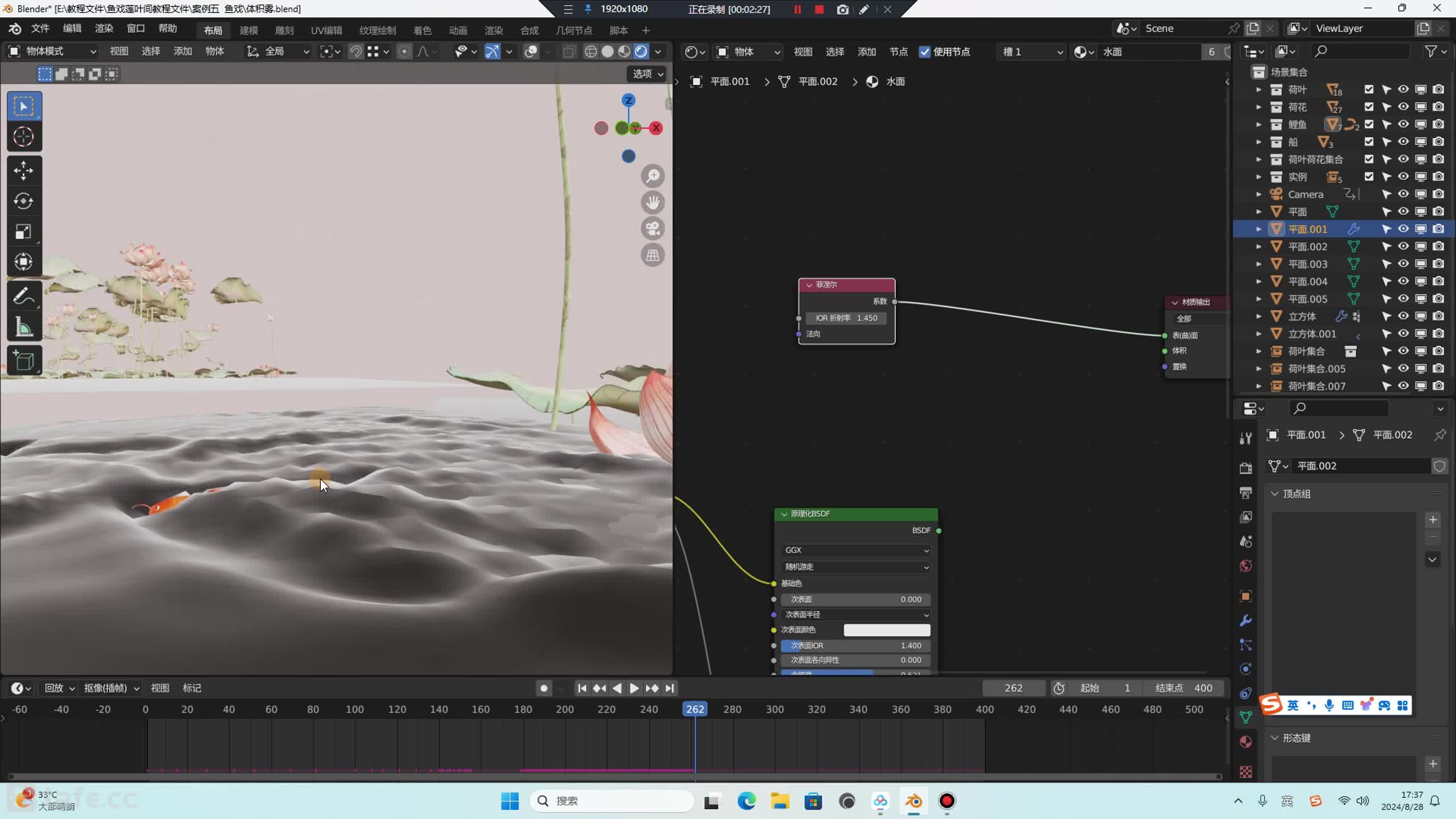Viewport: 1456px width, 819px height.
Task: Open the 物体模式 mode dropdown
Action: (52, 52)
